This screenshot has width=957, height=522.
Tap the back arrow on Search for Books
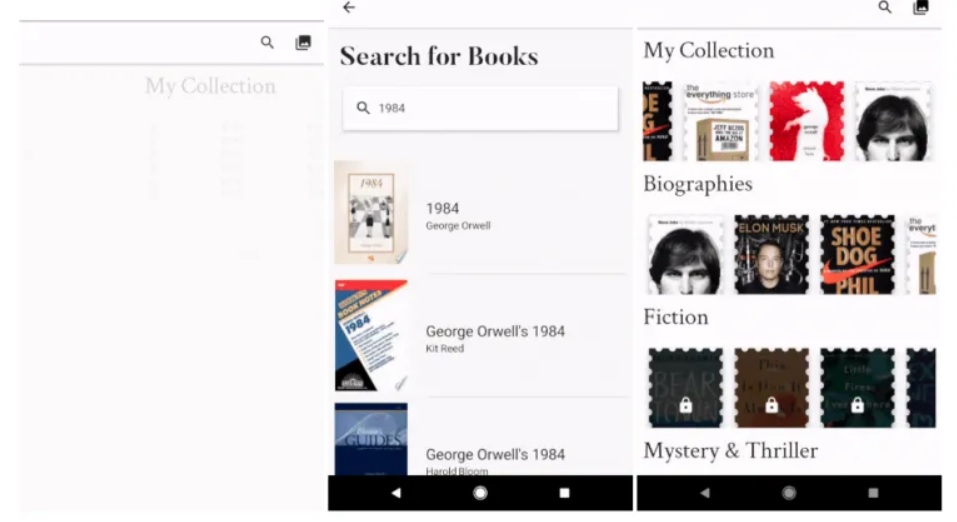pyautogui.click(x=348, y=7)
